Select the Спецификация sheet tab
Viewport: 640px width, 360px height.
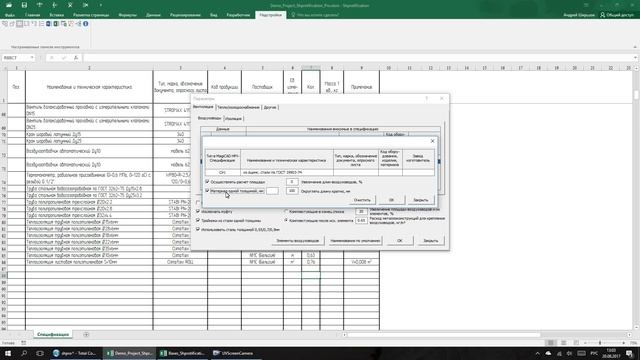[53, 334]
